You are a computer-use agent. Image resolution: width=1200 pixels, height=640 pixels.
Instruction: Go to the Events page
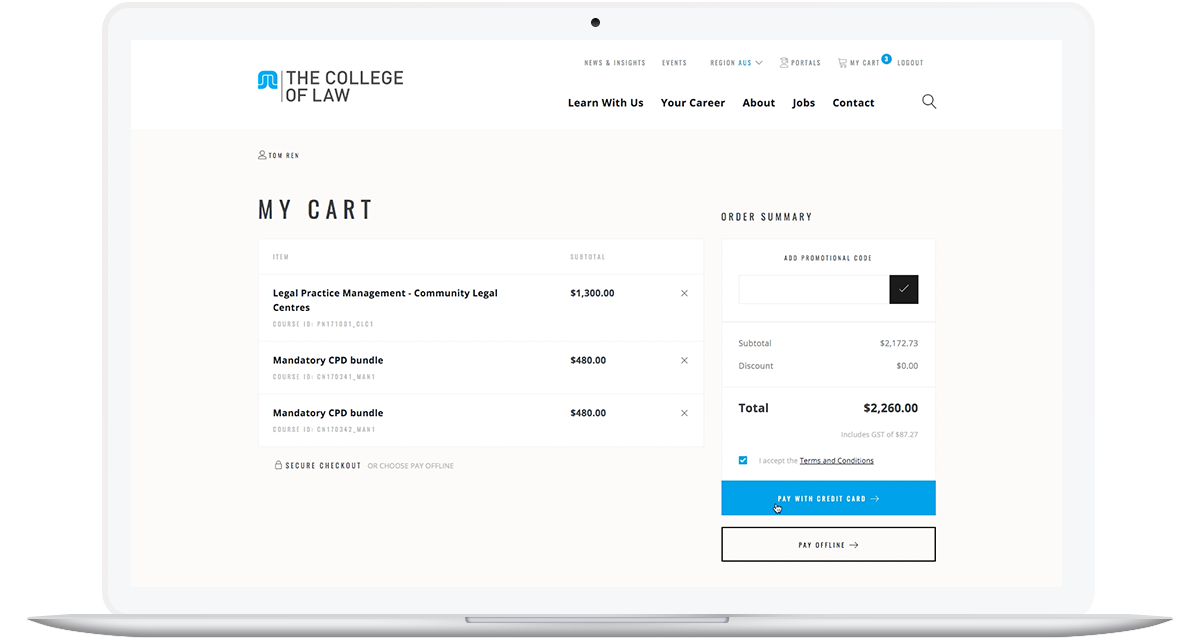(674, 62)
